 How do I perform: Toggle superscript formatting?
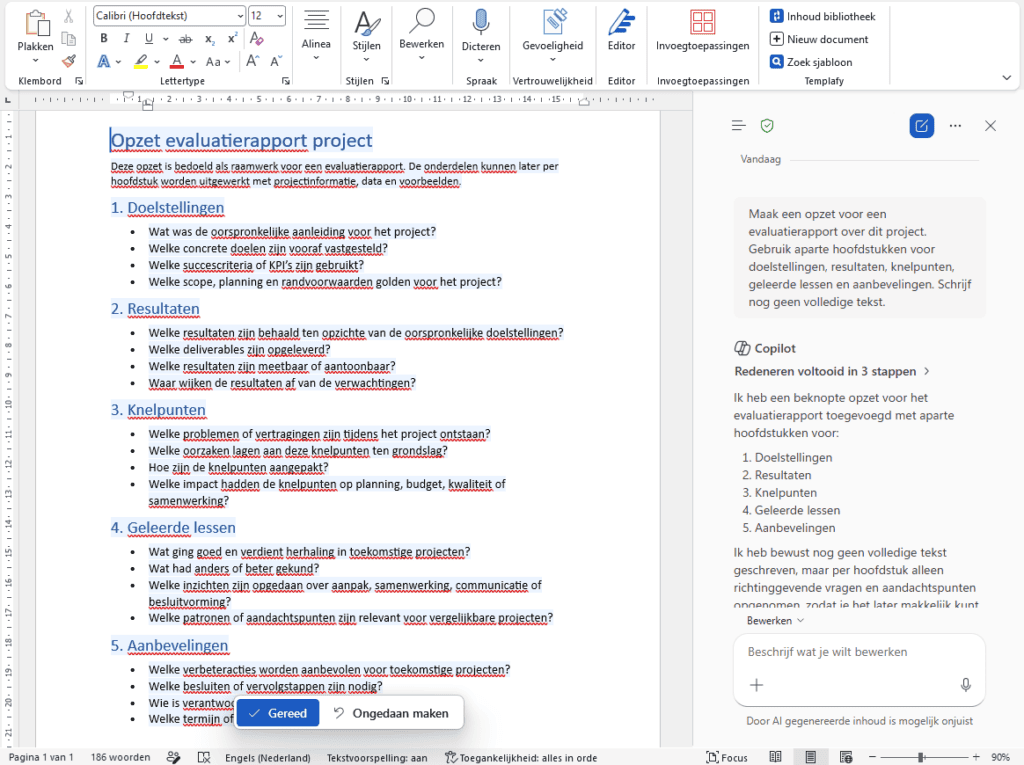coord(232,39)
